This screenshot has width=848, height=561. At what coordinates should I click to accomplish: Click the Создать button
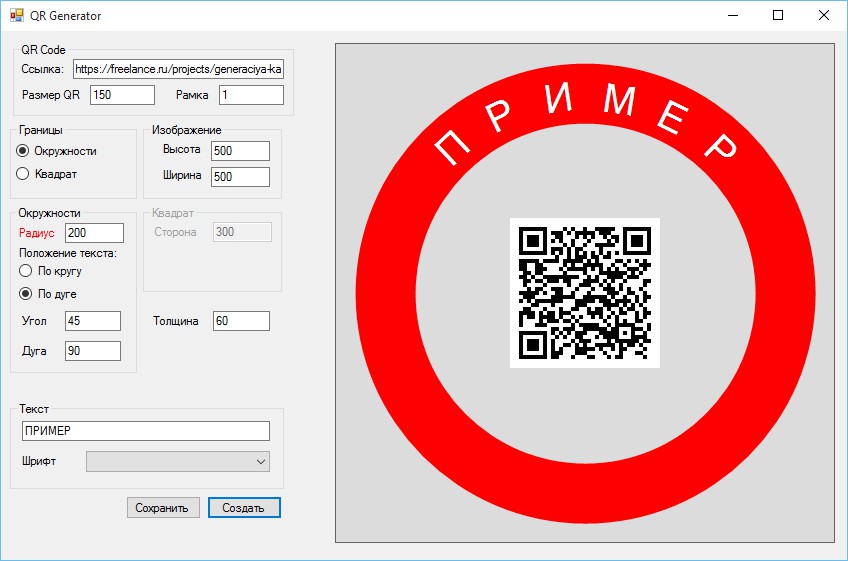[244, 507]
